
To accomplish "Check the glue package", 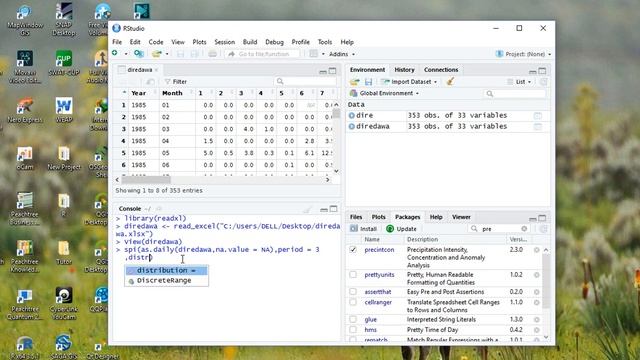I will [353, 319].
